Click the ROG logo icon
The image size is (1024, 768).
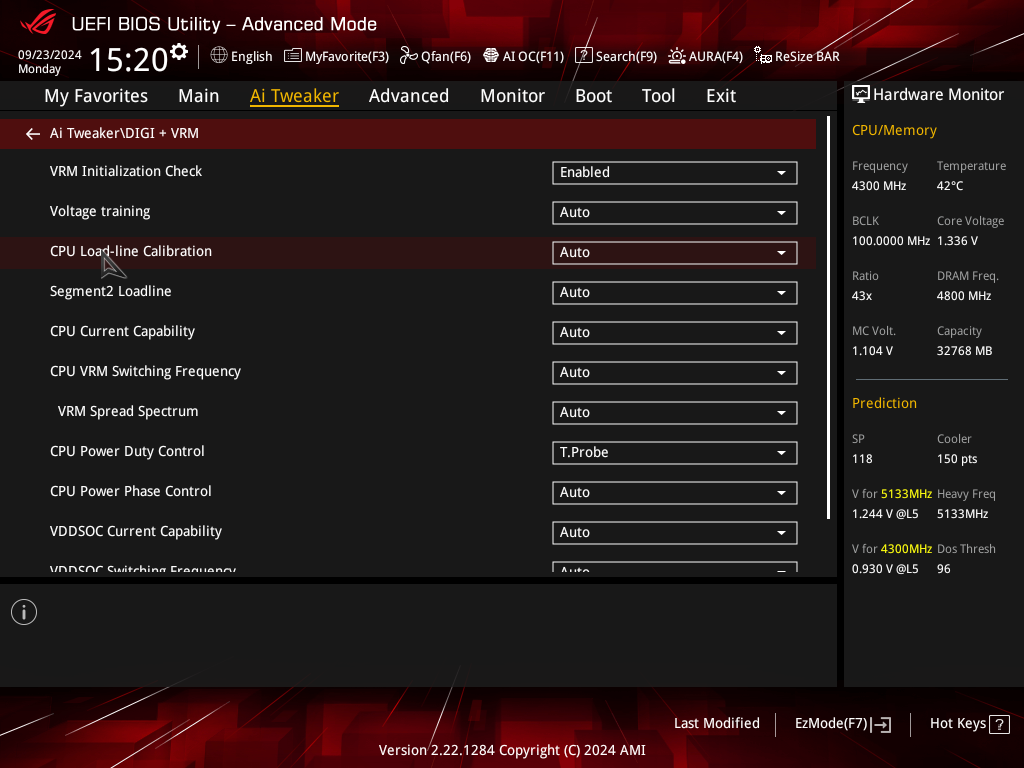[x=38, y=24]
